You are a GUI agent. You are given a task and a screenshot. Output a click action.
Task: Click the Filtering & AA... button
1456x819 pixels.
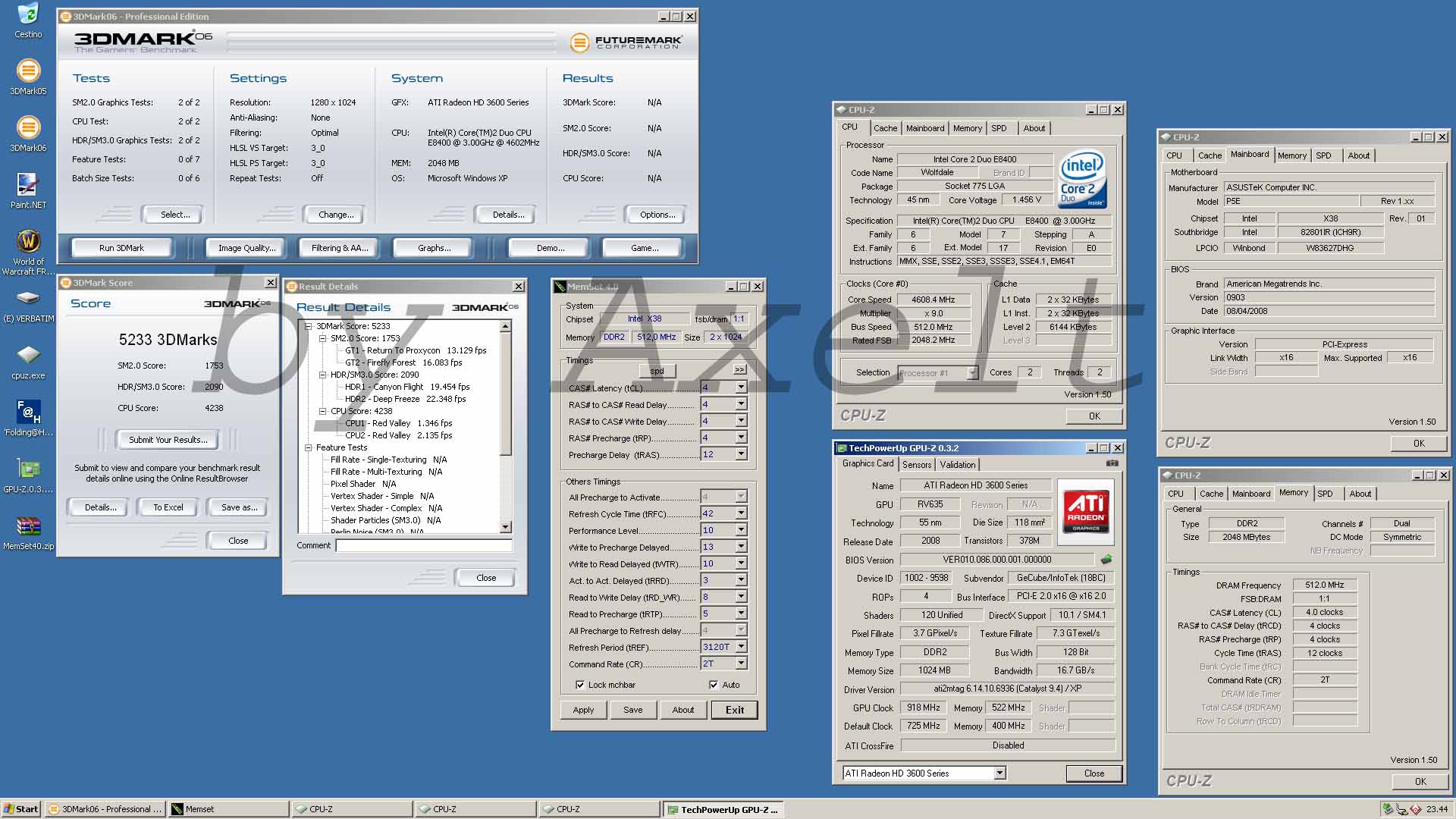pos(340,248)
